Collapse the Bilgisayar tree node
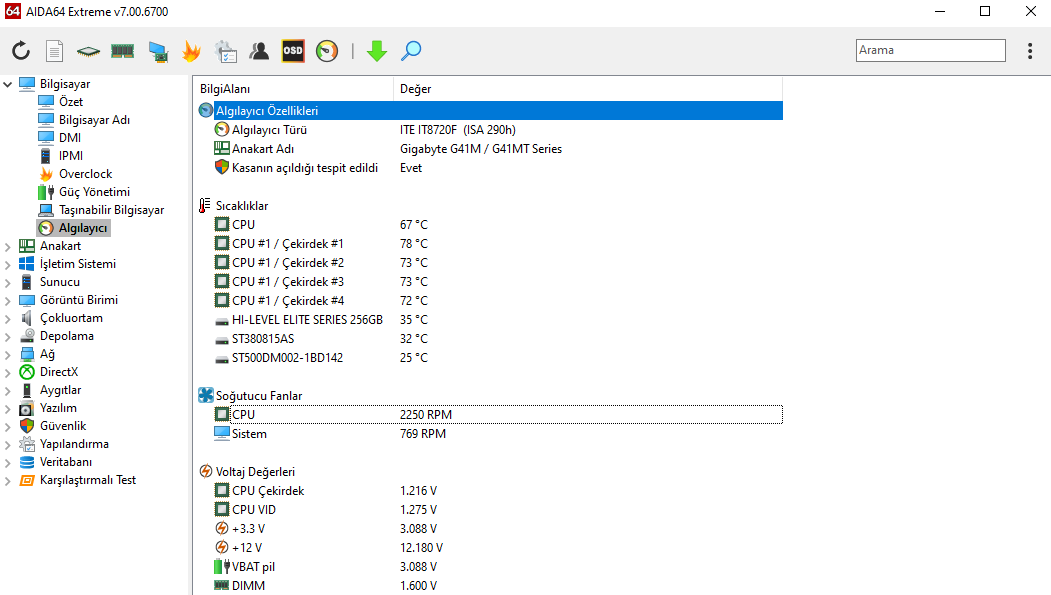The image size is (1051, 595). point(8,84)
